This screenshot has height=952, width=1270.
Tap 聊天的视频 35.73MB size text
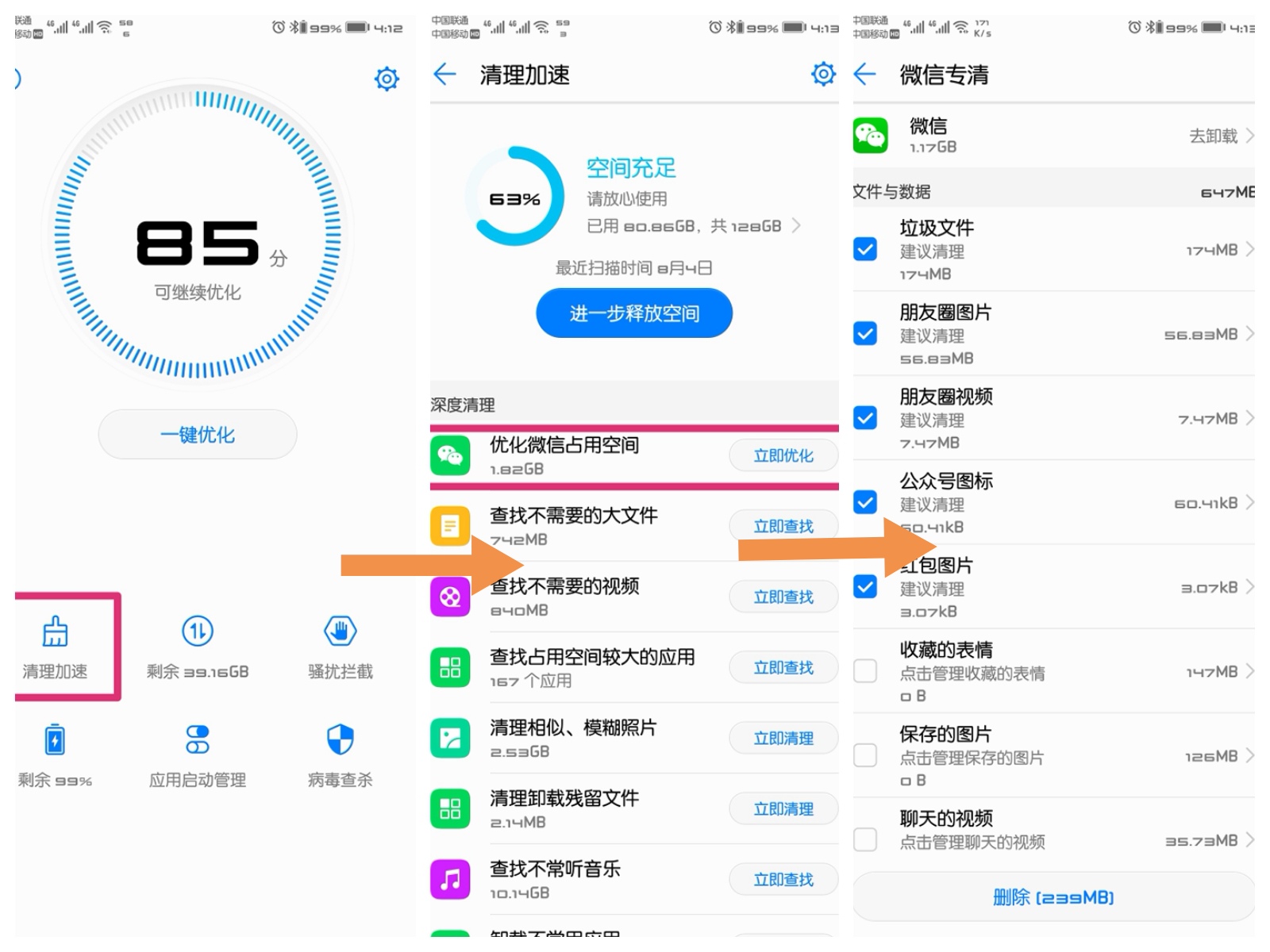tap(1201, 840)
